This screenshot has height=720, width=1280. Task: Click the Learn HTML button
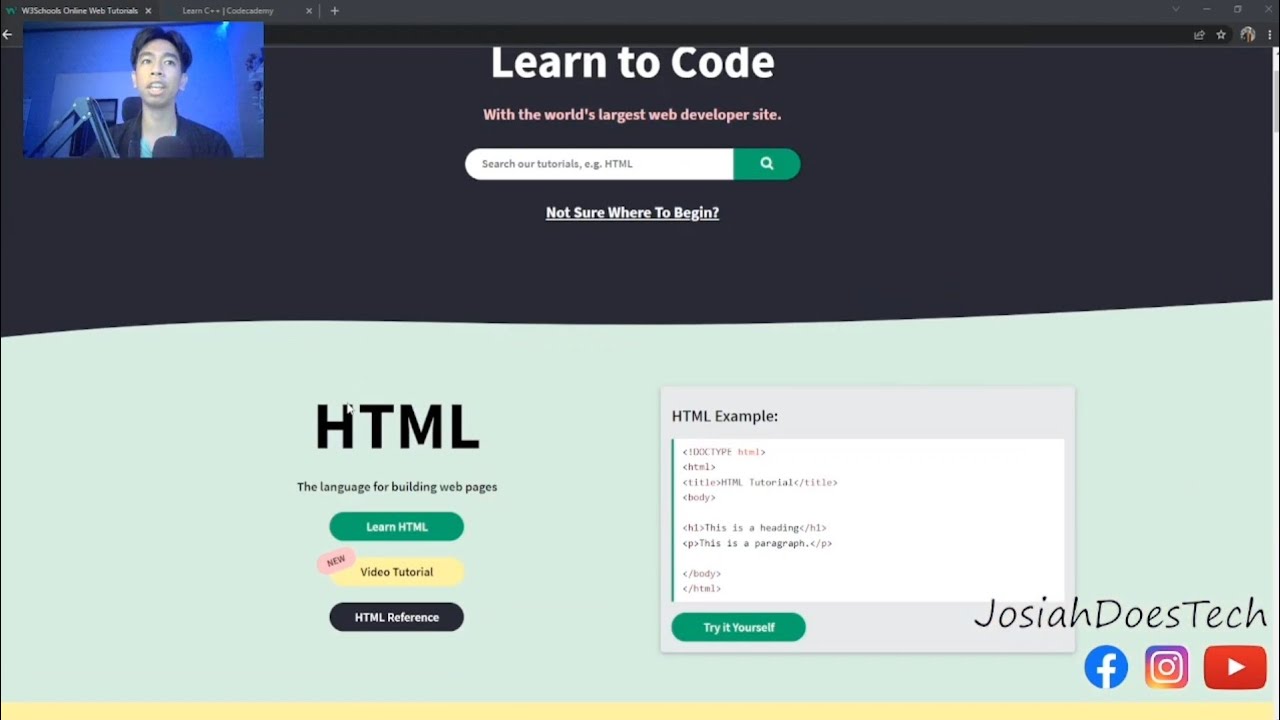[x=397, y=527]
